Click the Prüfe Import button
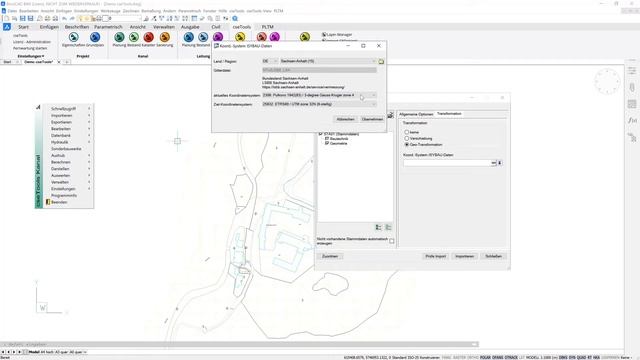Image resolution: width=640 pixels, height=360 pixels. click(436, 256)
